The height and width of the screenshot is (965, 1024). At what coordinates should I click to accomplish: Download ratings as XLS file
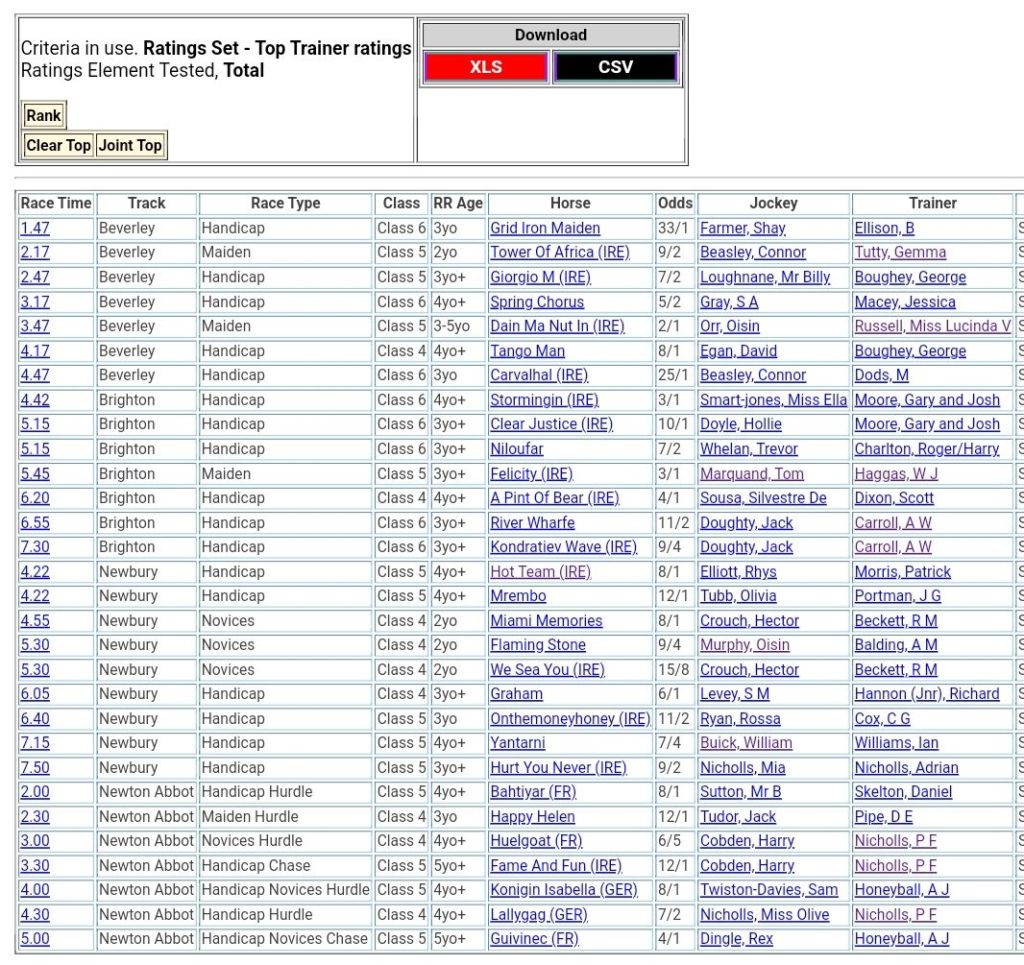486,67
